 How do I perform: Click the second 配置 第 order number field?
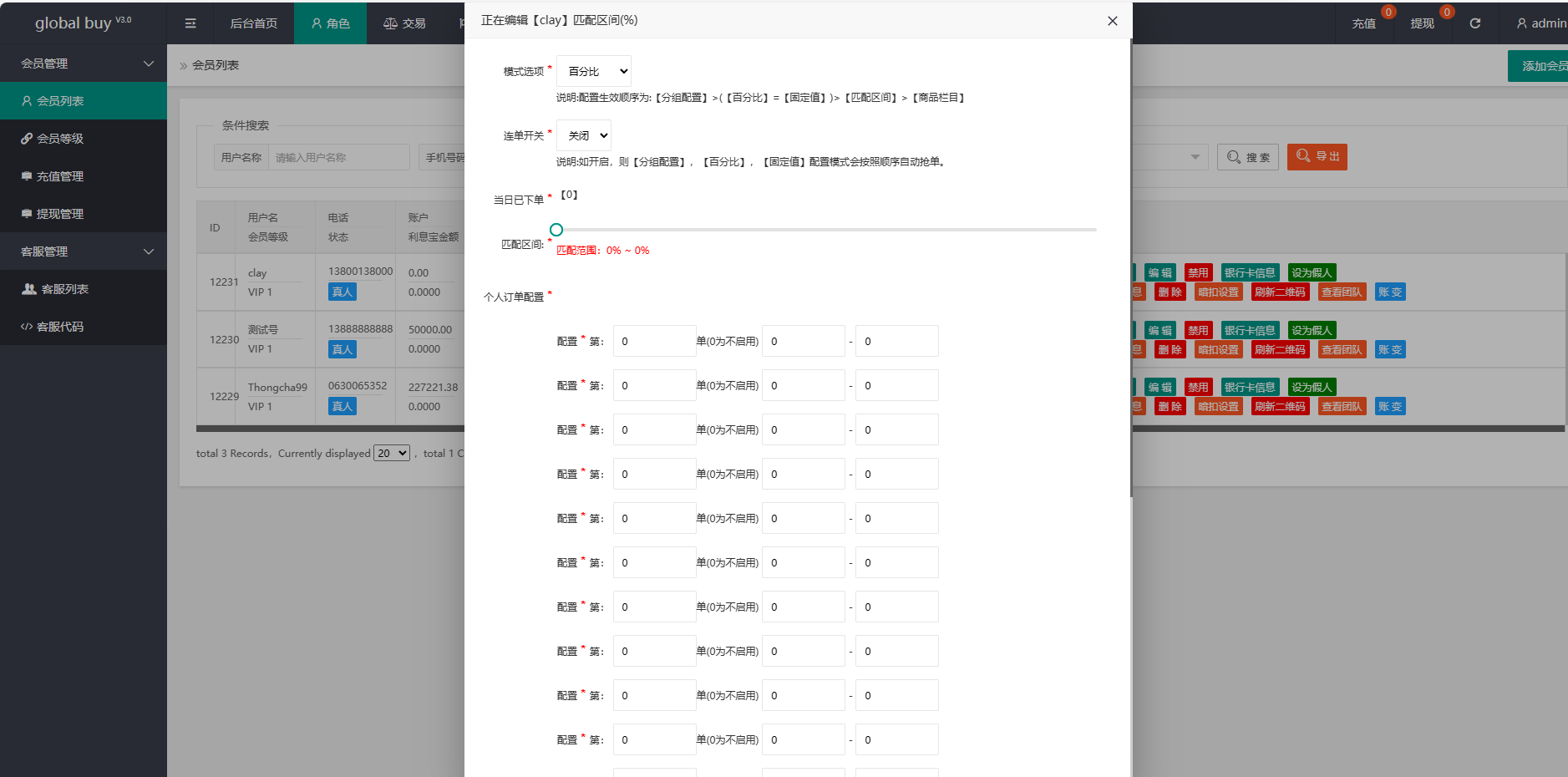(x=655, y=385)
